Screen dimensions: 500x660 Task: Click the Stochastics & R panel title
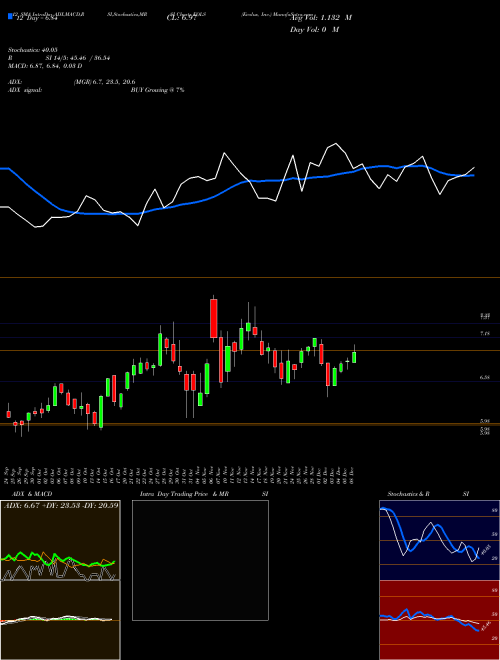coord(409,494)
